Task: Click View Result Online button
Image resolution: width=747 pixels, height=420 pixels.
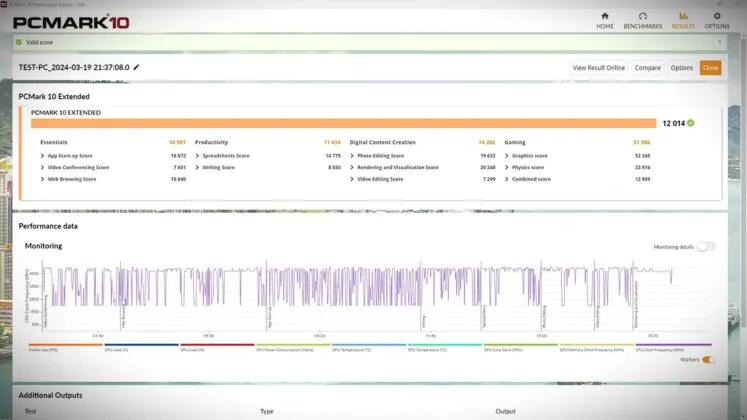Action: (598, 68)
